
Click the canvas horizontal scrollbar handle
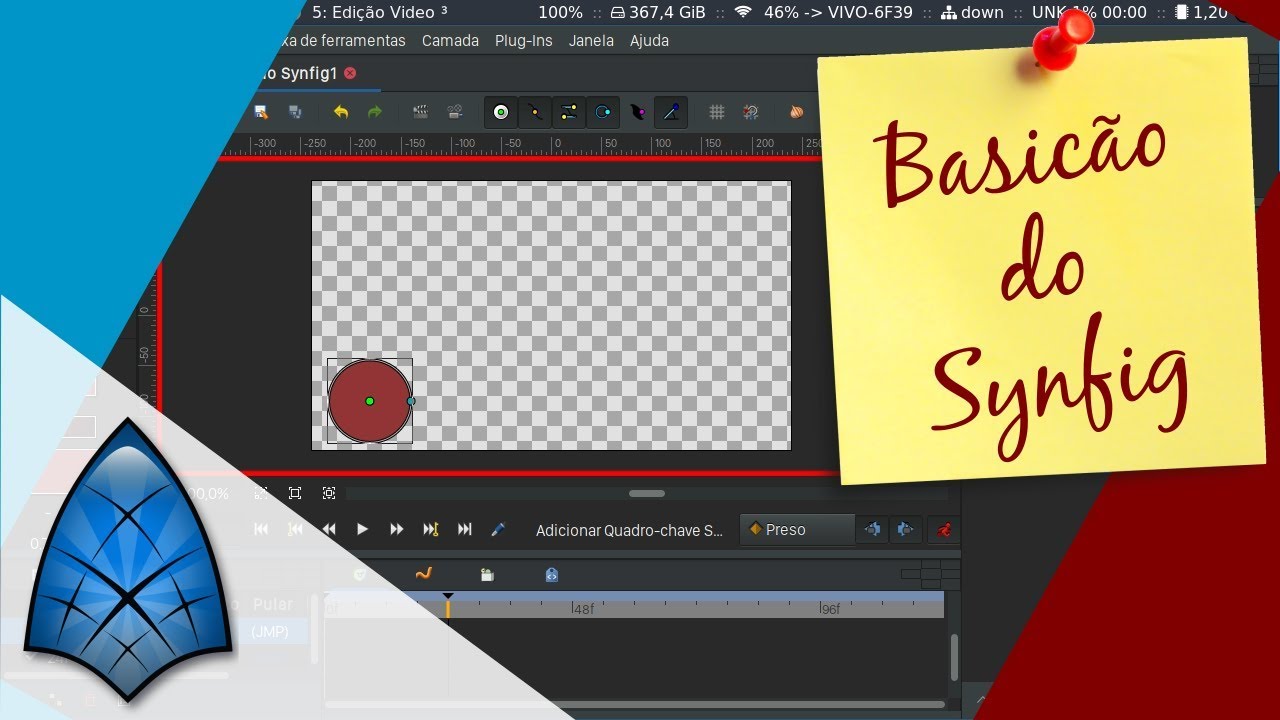click(647, 493)
